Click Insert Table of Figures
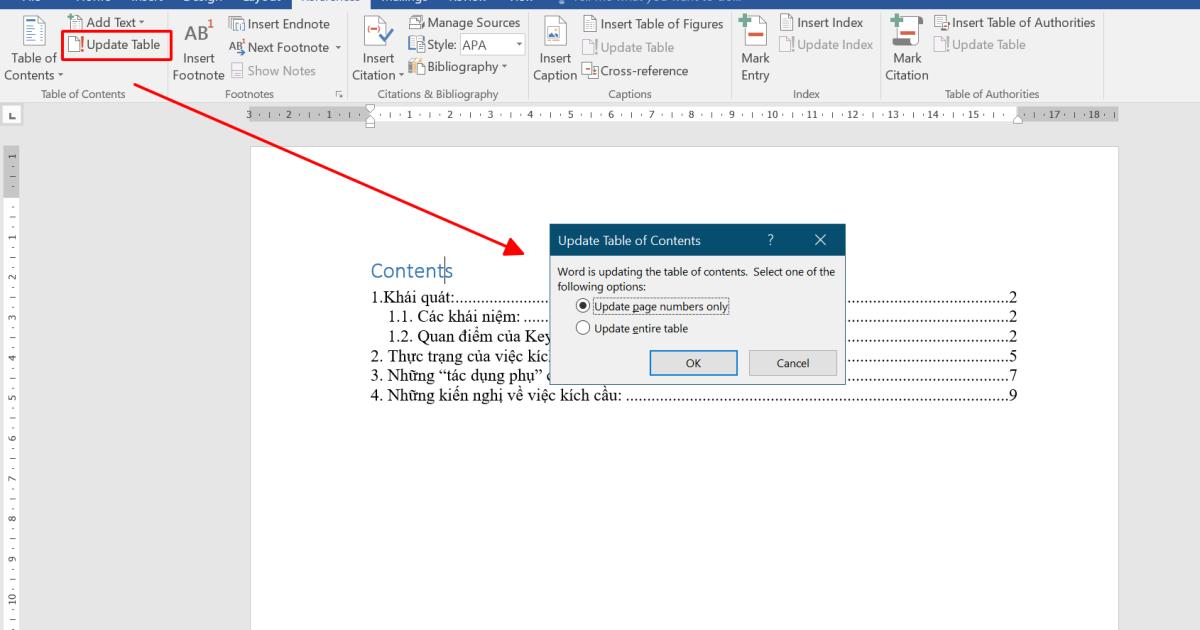The image size is (1200, 630). pyautogui.click(x=653, y=24)
